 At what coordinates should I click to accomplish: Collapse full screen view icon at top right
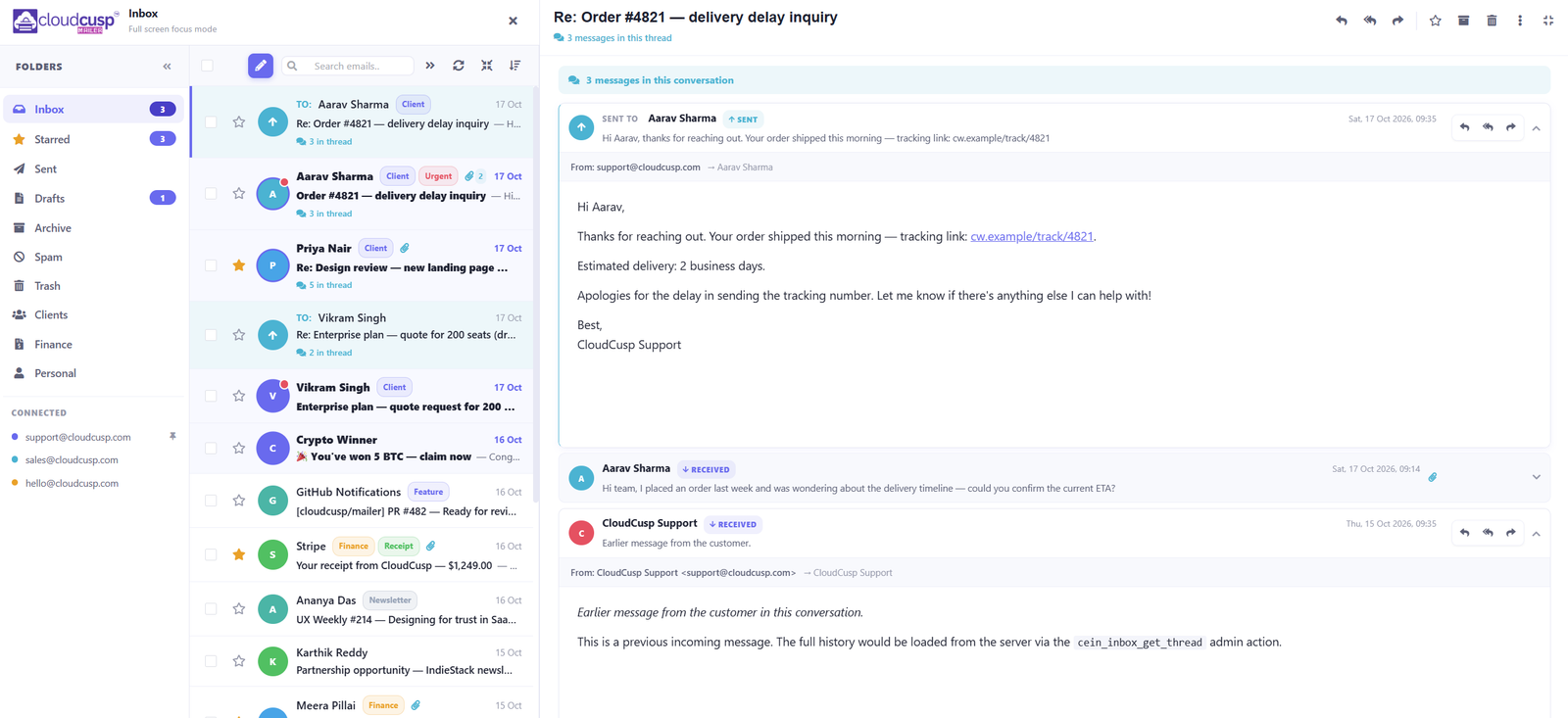[1548, 21]
